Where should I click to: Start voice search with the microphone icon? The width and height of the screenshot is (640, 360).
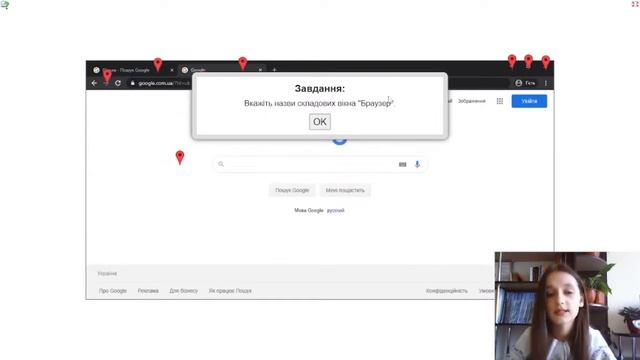(417, 164)
